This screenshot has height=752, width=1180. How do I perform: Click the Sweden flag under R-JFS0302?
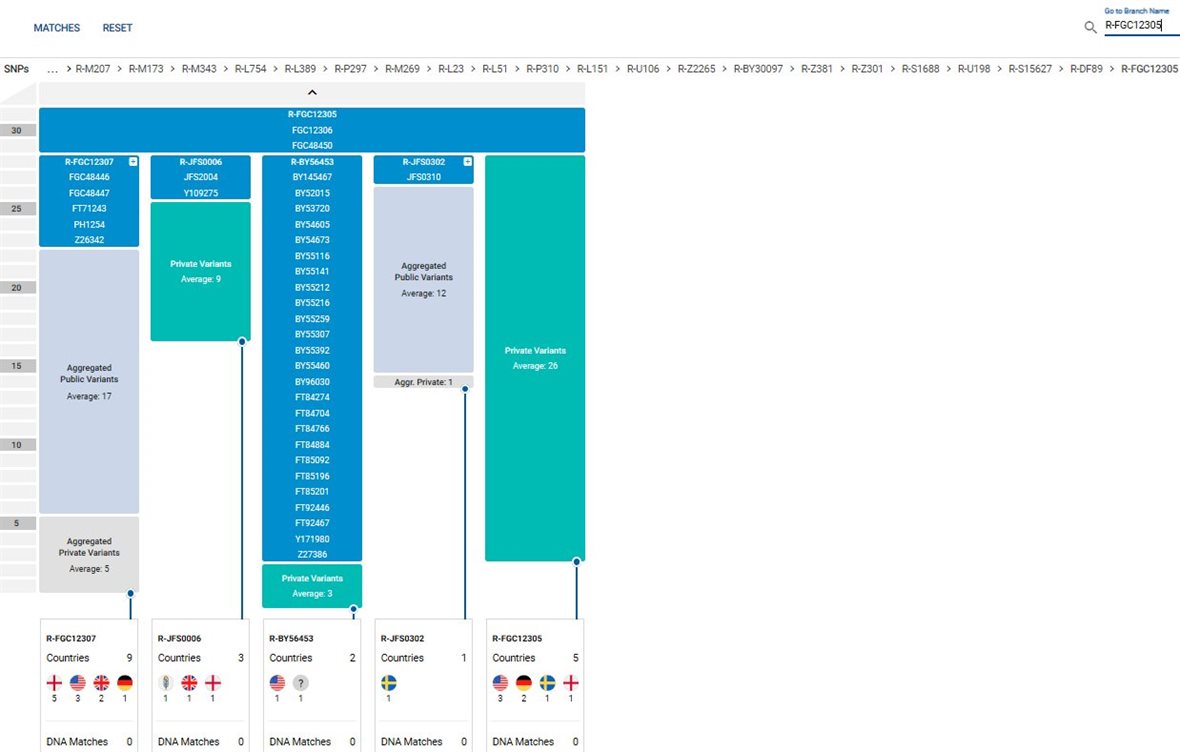tap(389, 683)
